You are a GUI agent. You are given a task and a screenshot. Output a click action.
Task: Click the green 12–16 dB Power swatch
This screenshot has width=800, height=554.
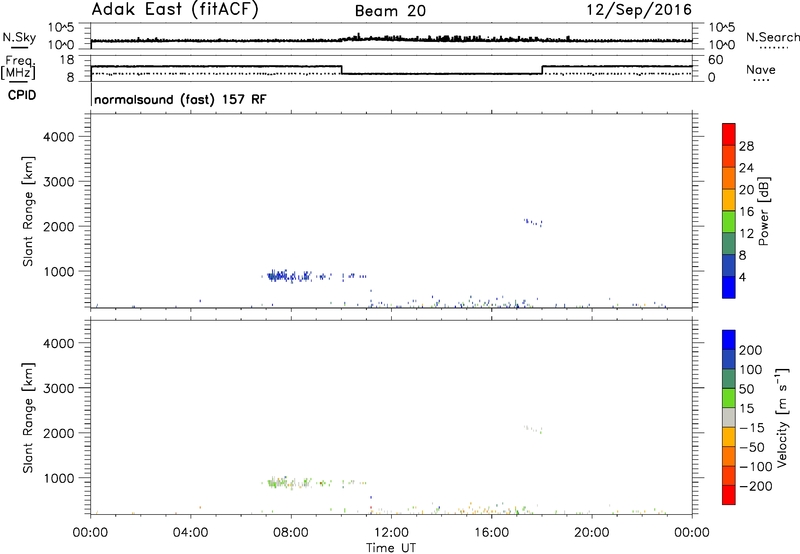tap(729, 221)
